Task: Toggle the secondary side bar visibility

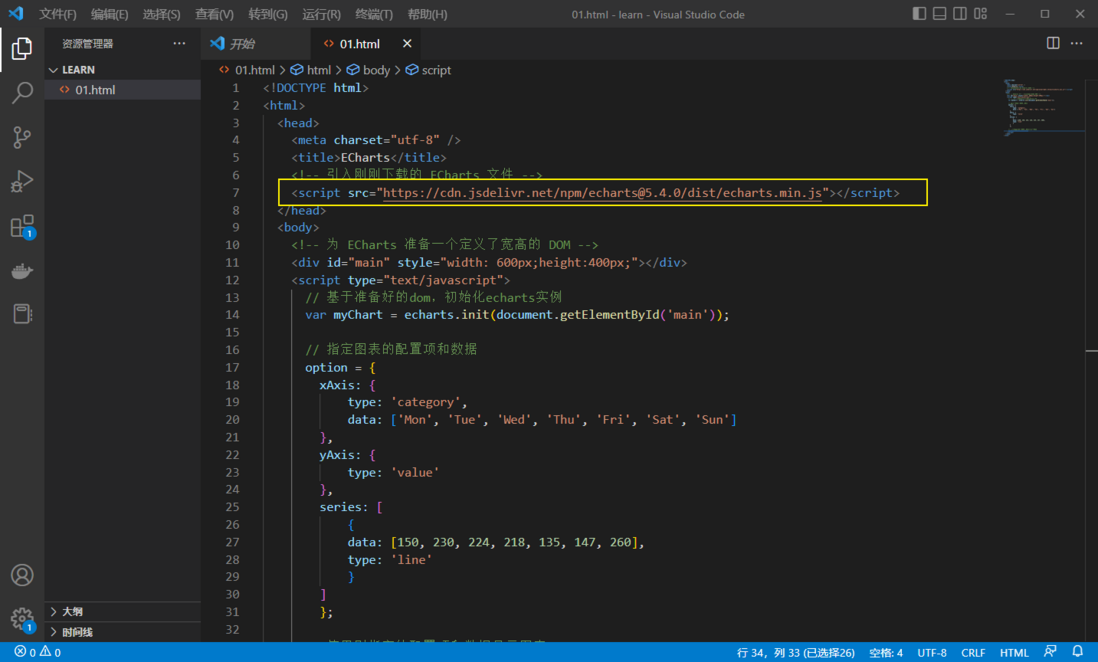Action: [960, 14]
